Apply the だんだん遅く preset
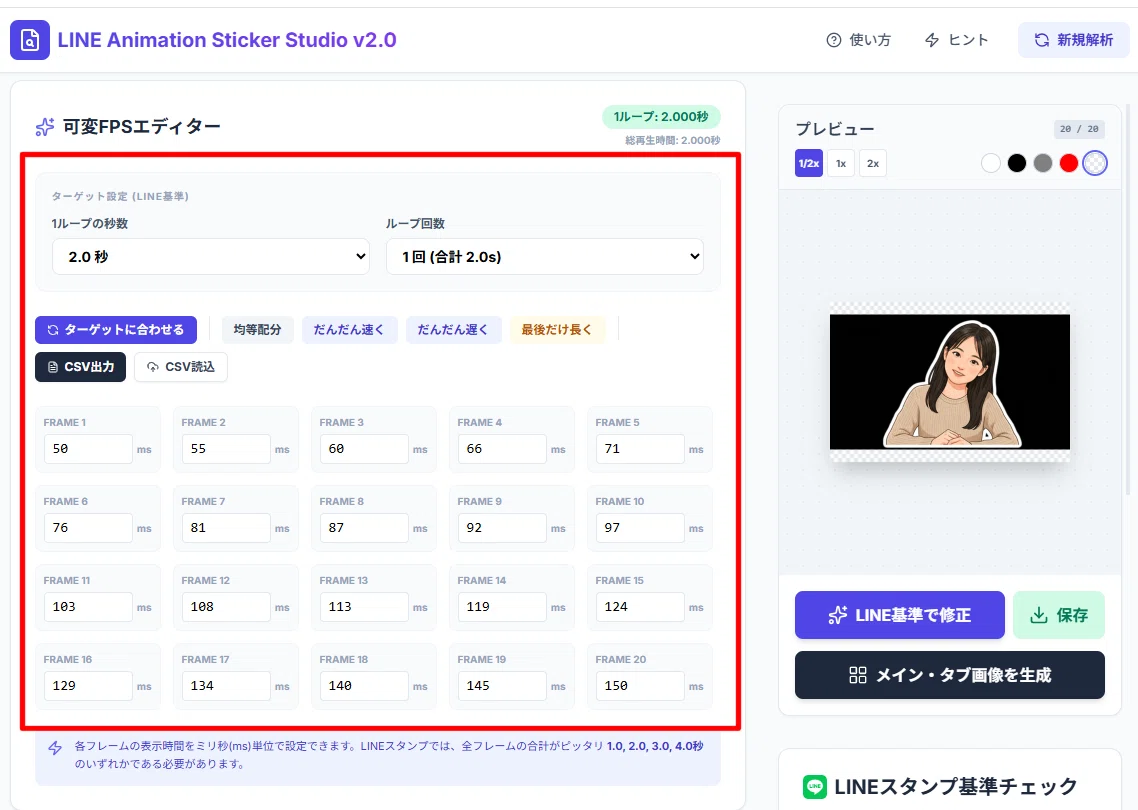1138x810 pixels. click(x=454, y=330)
